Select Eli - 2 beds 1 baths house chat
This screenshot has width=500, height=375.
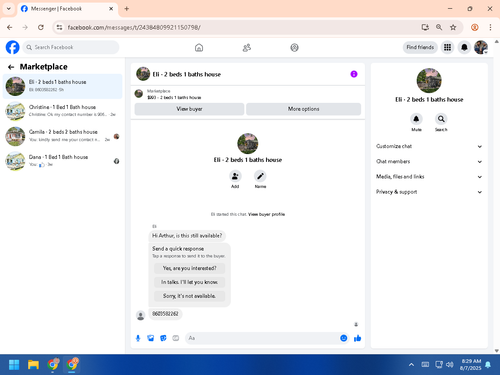(63, 86)
